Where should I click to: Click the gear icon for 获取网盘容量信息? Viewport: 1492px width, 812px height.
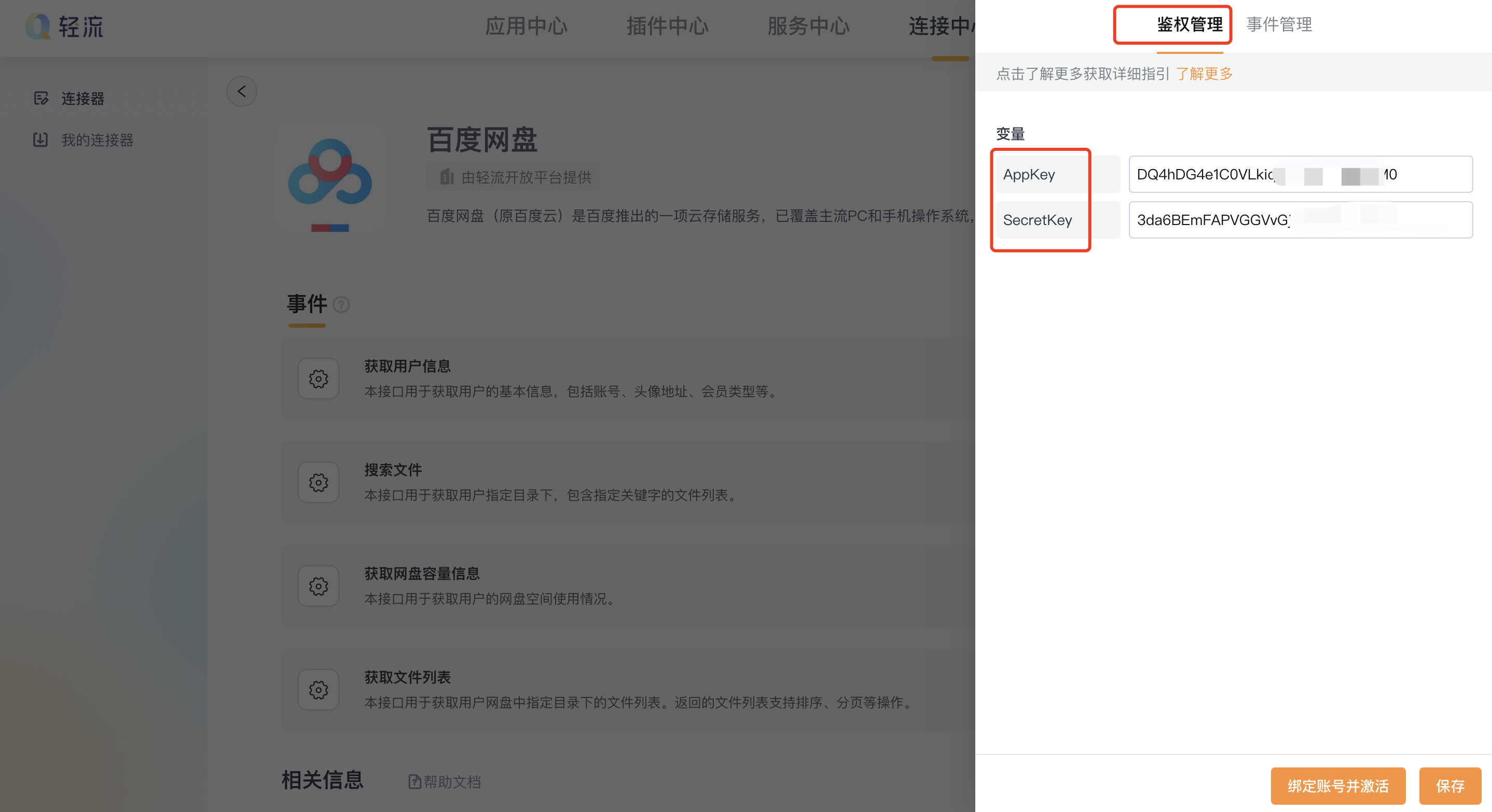[319, 586]
